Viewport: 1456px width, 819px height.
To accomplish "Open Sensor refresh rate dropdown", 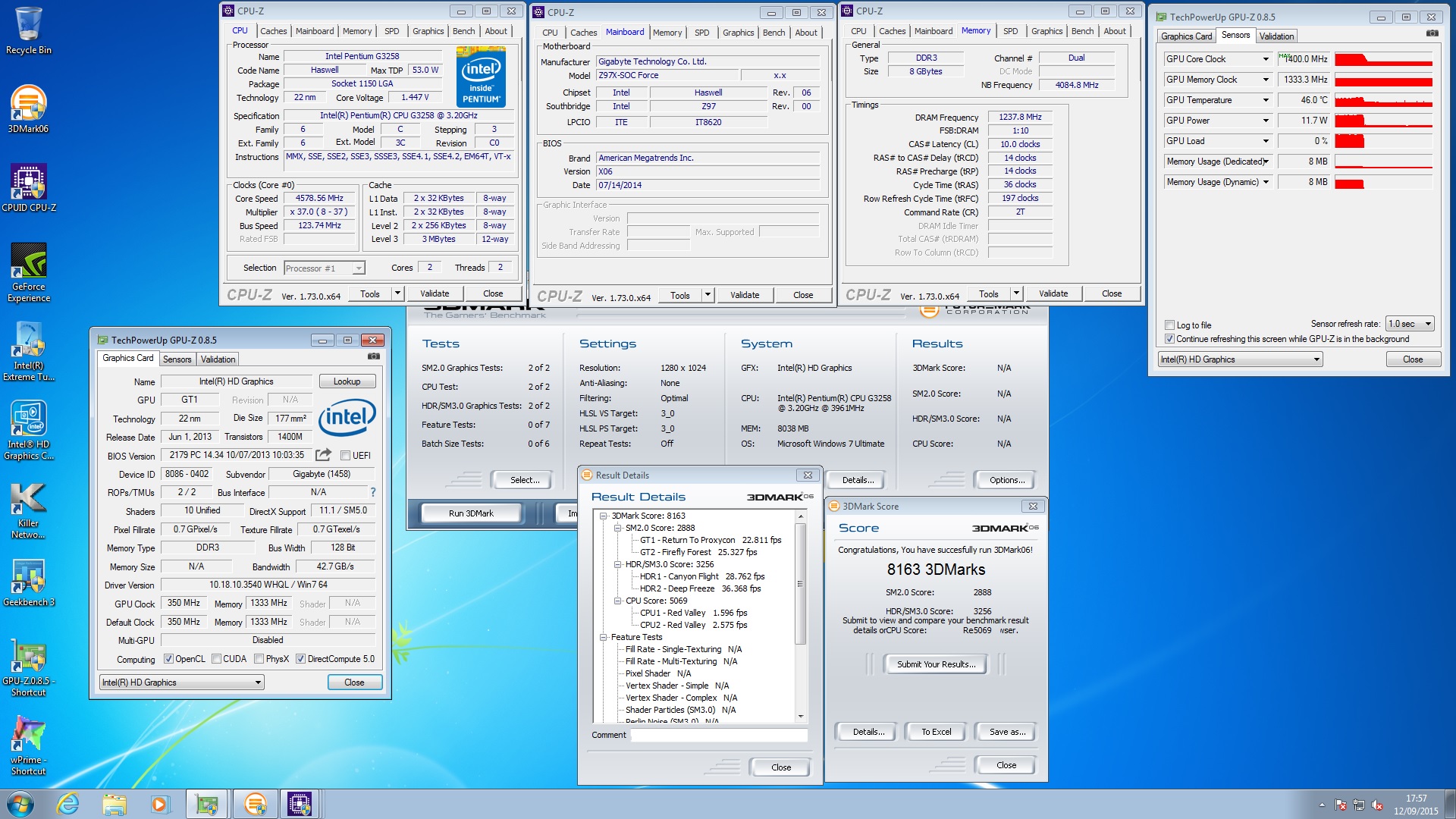I will [x=1409, y=324].
